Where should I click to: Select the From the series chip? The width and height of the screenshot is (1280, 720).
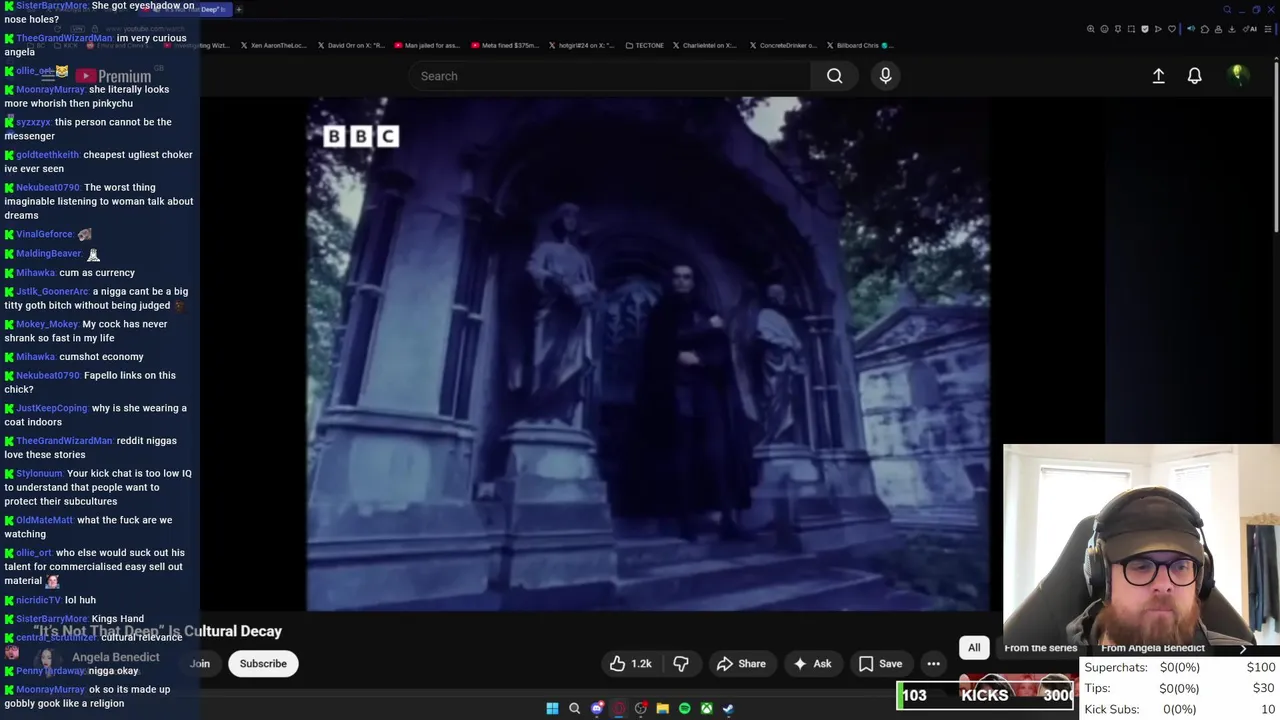click(x=1040, y=648)
